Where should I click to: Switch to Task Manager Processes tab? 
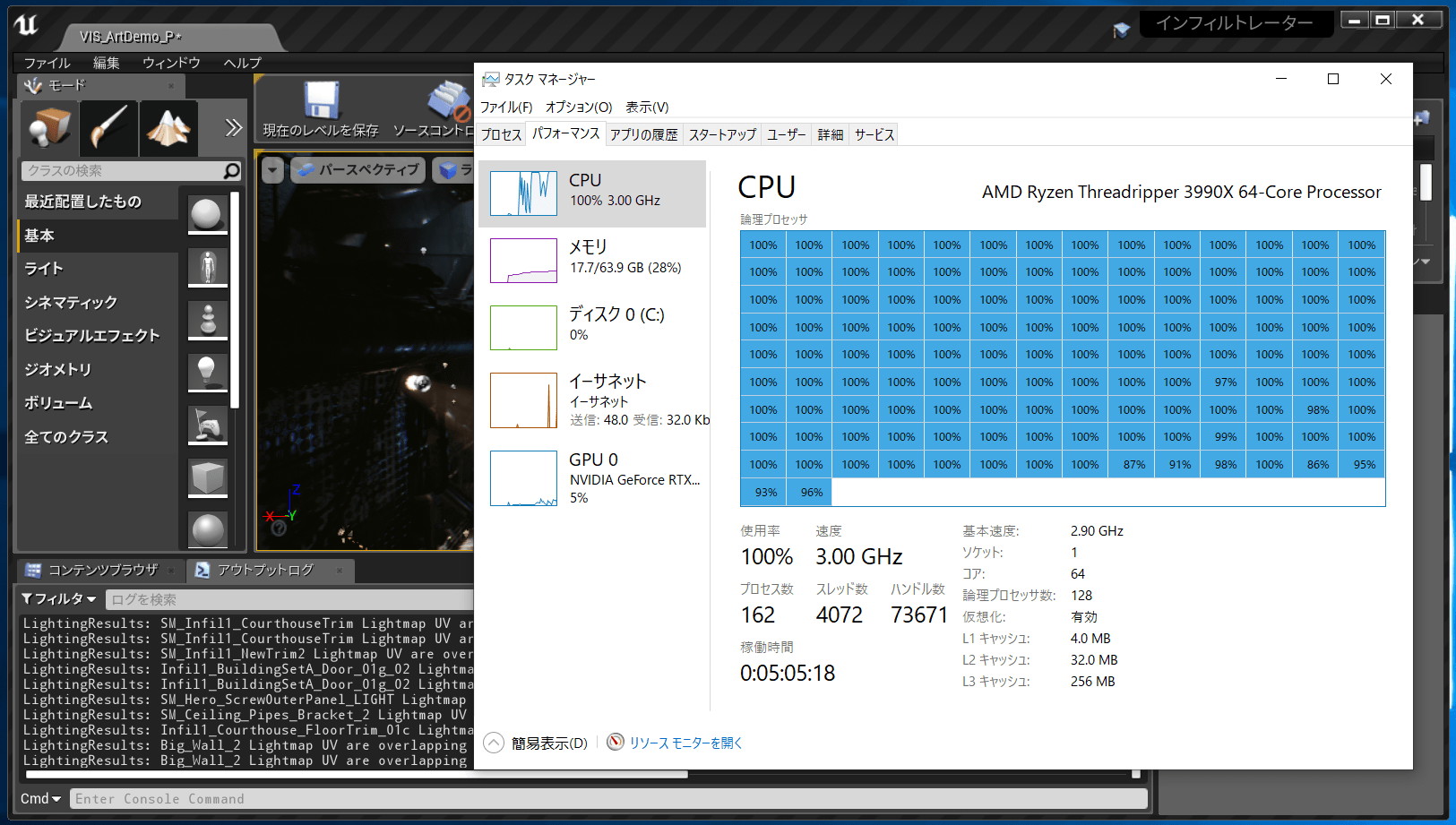pyautogui.click(x=501, y=134)
